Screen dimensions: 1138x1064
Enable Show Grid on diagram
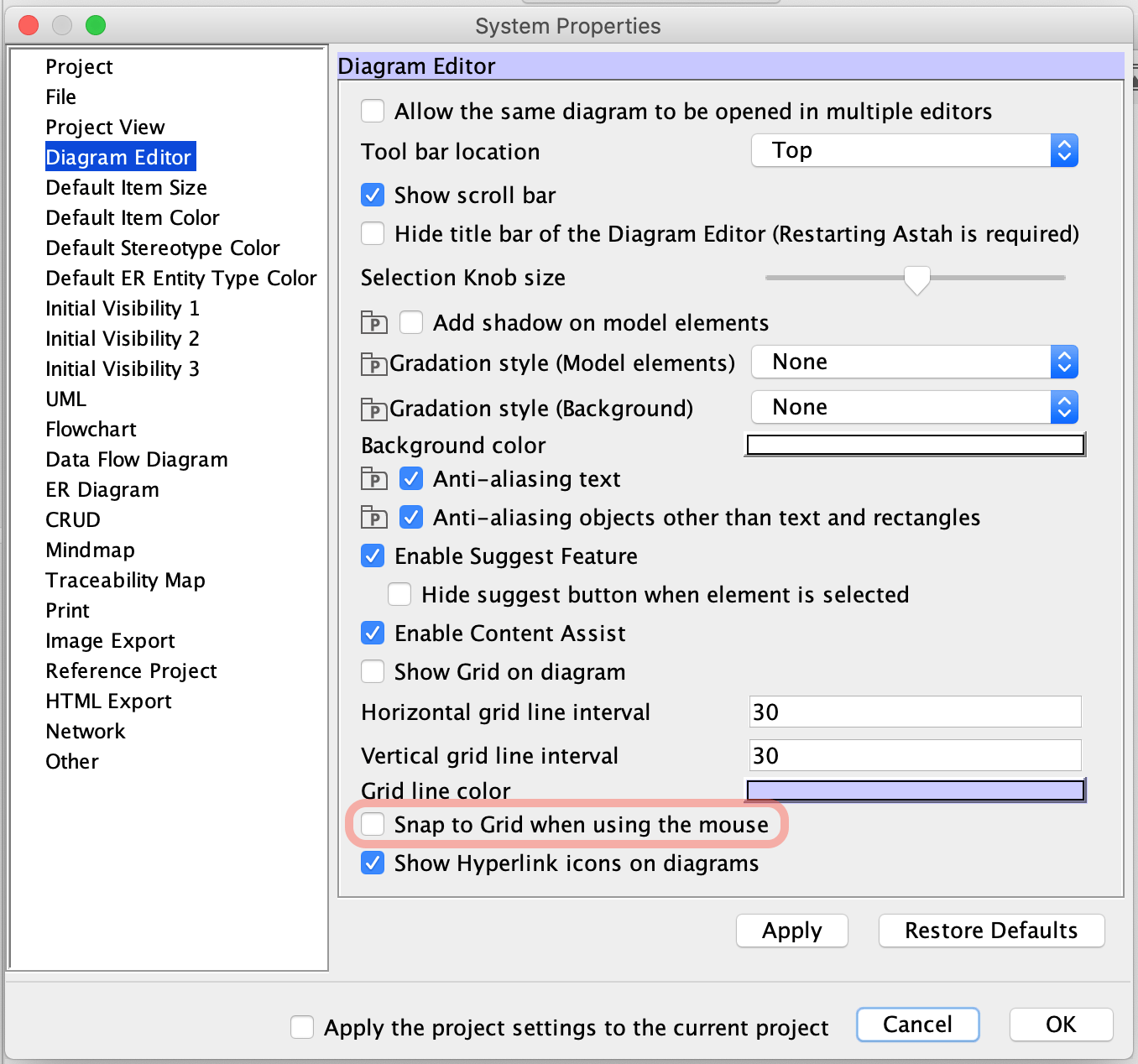click(x=372, y=671)
